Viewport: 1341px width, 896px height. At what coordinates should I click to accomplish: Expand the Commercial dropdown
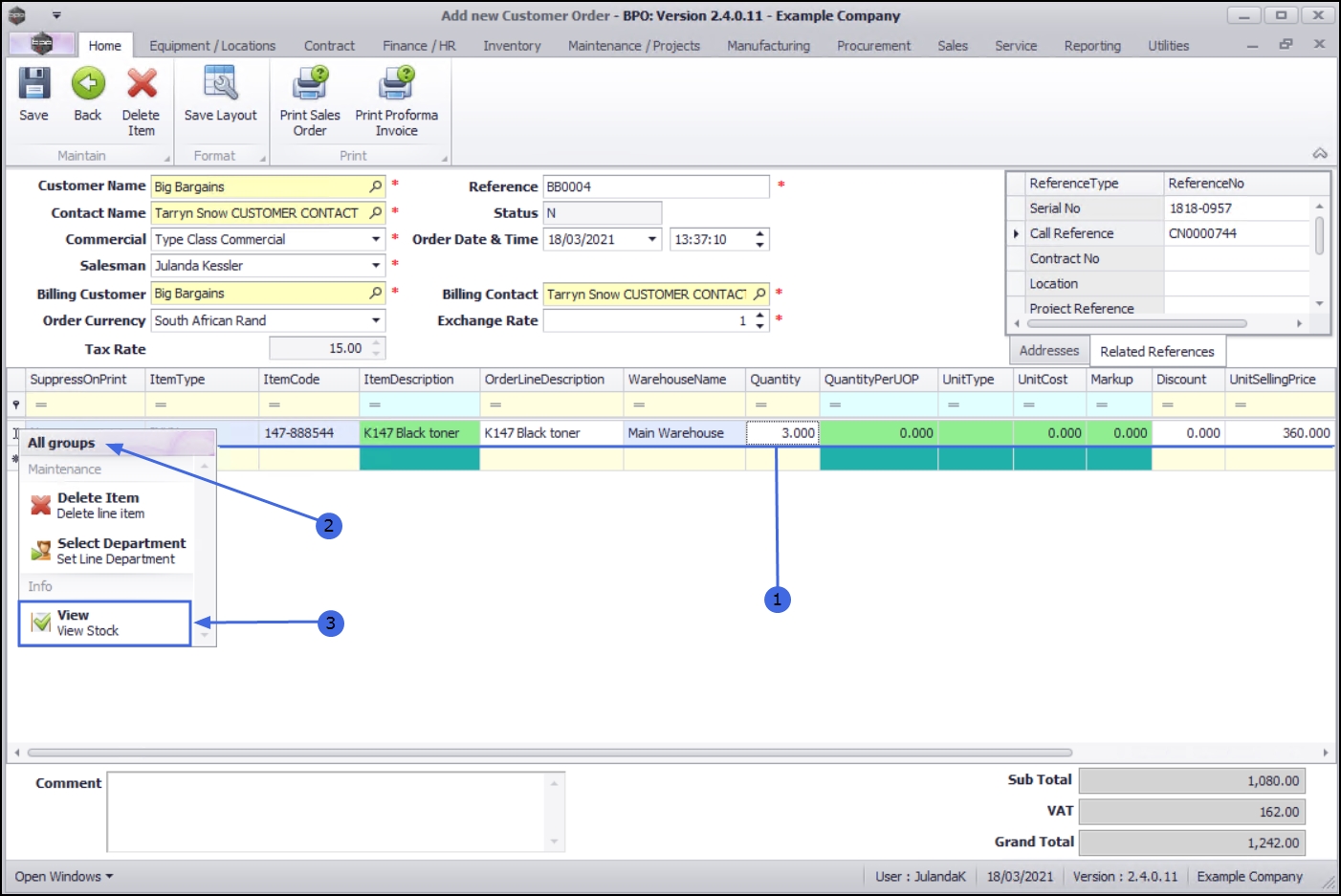[376, 239]
